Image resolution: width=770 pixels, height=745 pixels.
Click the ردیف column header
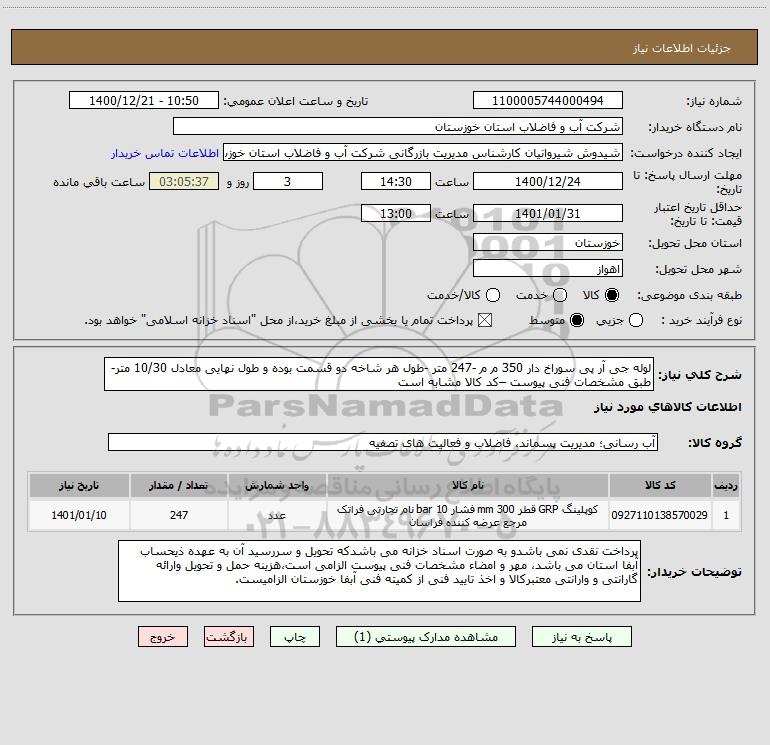pos(726,485)
